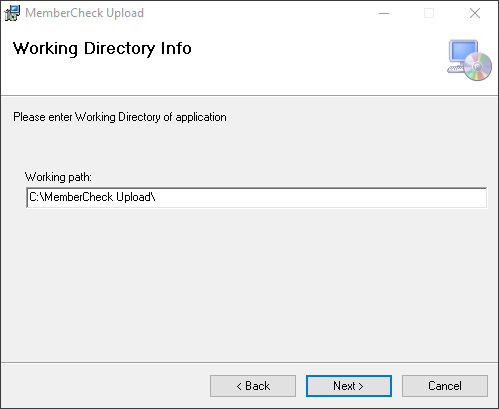Place cursor after "C:\MemberCheck Upload\" path text

(x=156, y=197)
